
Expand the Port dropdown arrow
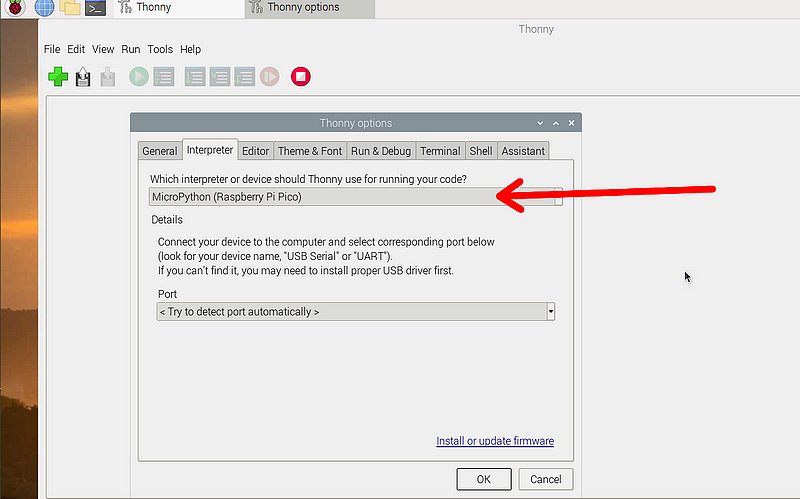[551, 312]
